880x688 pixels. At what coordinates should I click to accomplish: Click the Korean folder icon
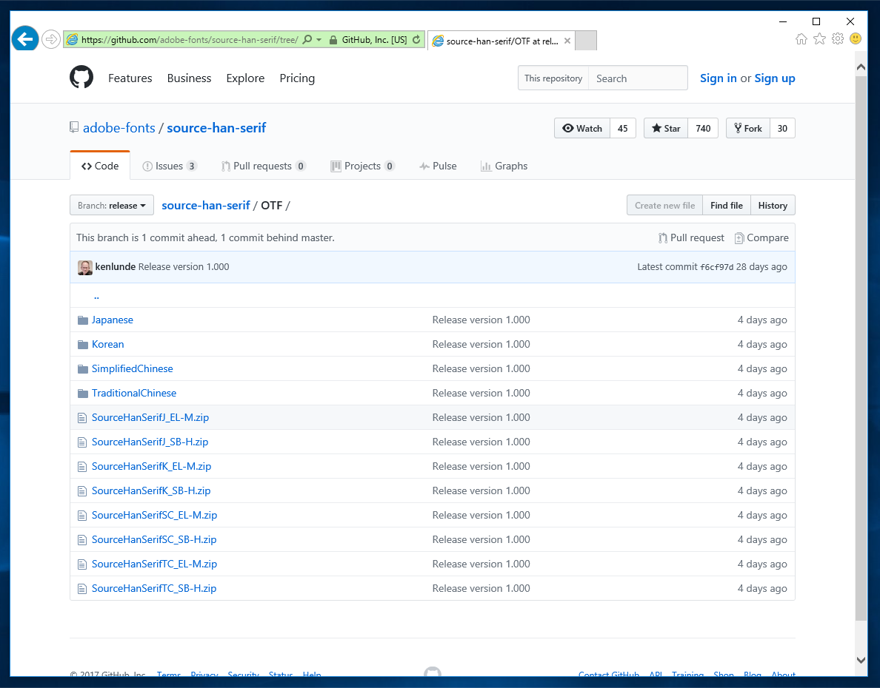pyautogui.click(x=82, y=344)
